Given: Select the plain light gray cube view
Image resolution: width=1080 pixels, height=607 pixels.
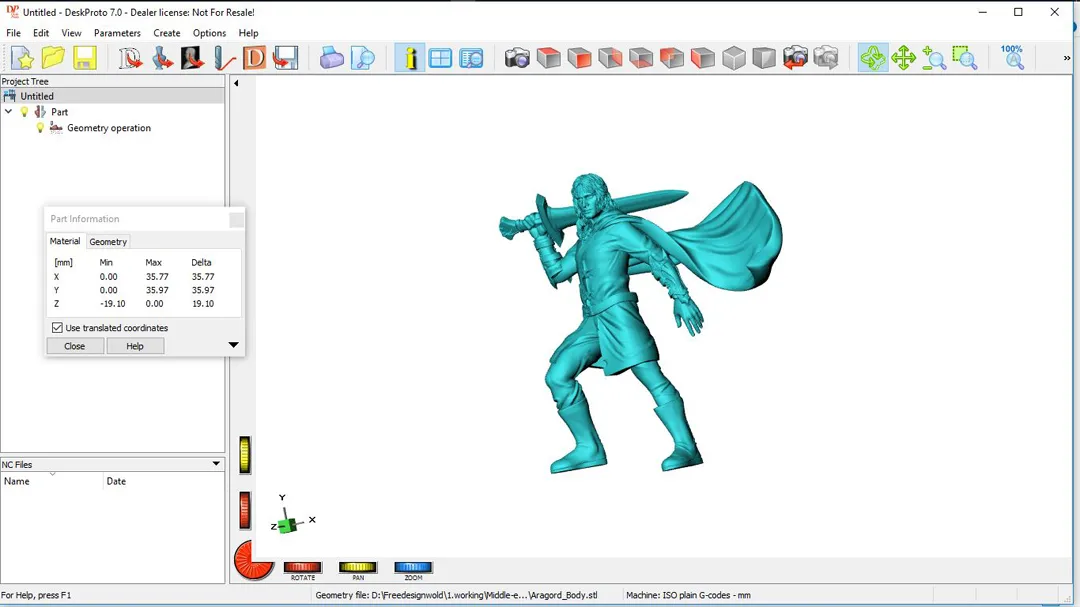Looking at the screenshot, I should pos(734,58).
